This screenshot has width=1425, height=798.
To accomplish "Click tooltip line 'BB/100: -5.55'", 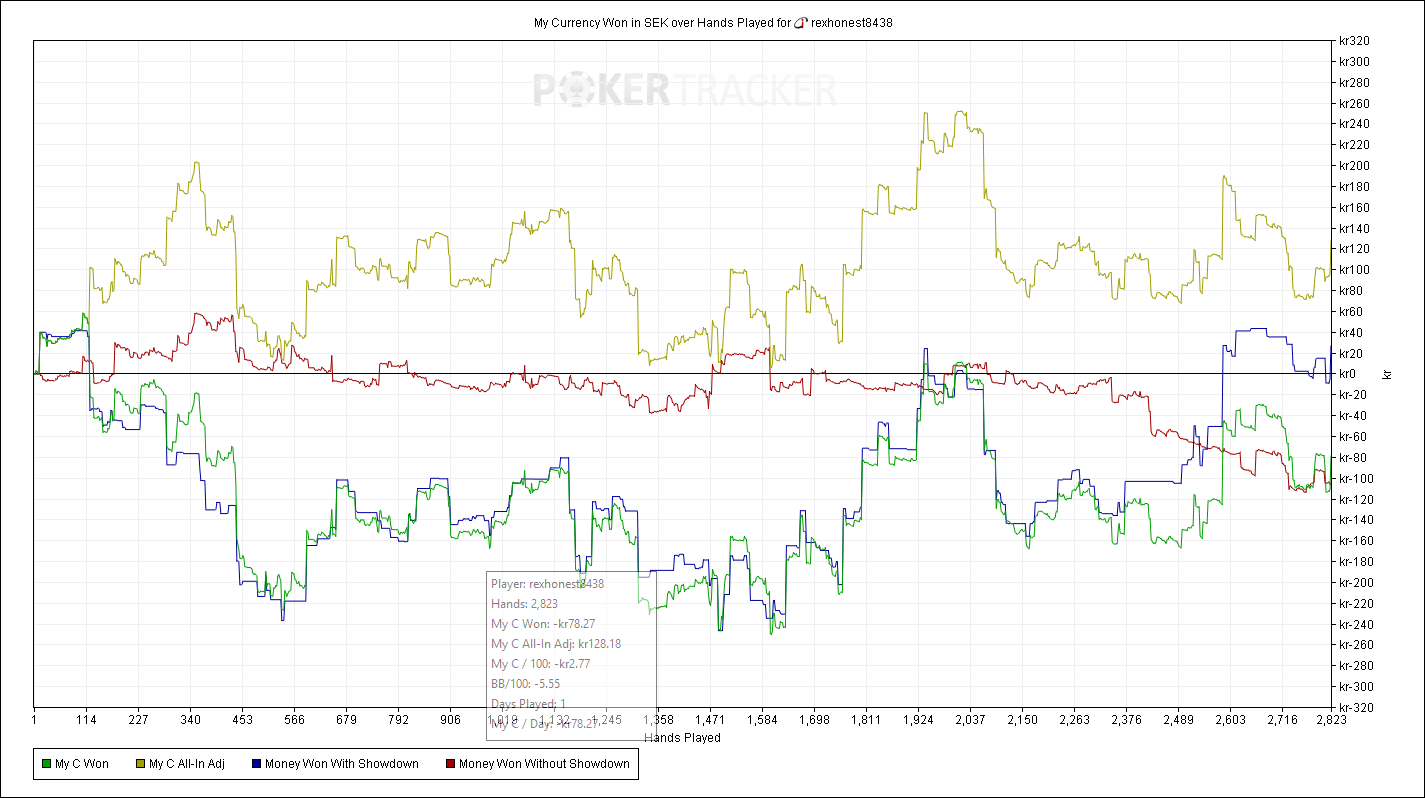I will click(x=525, y=683).
